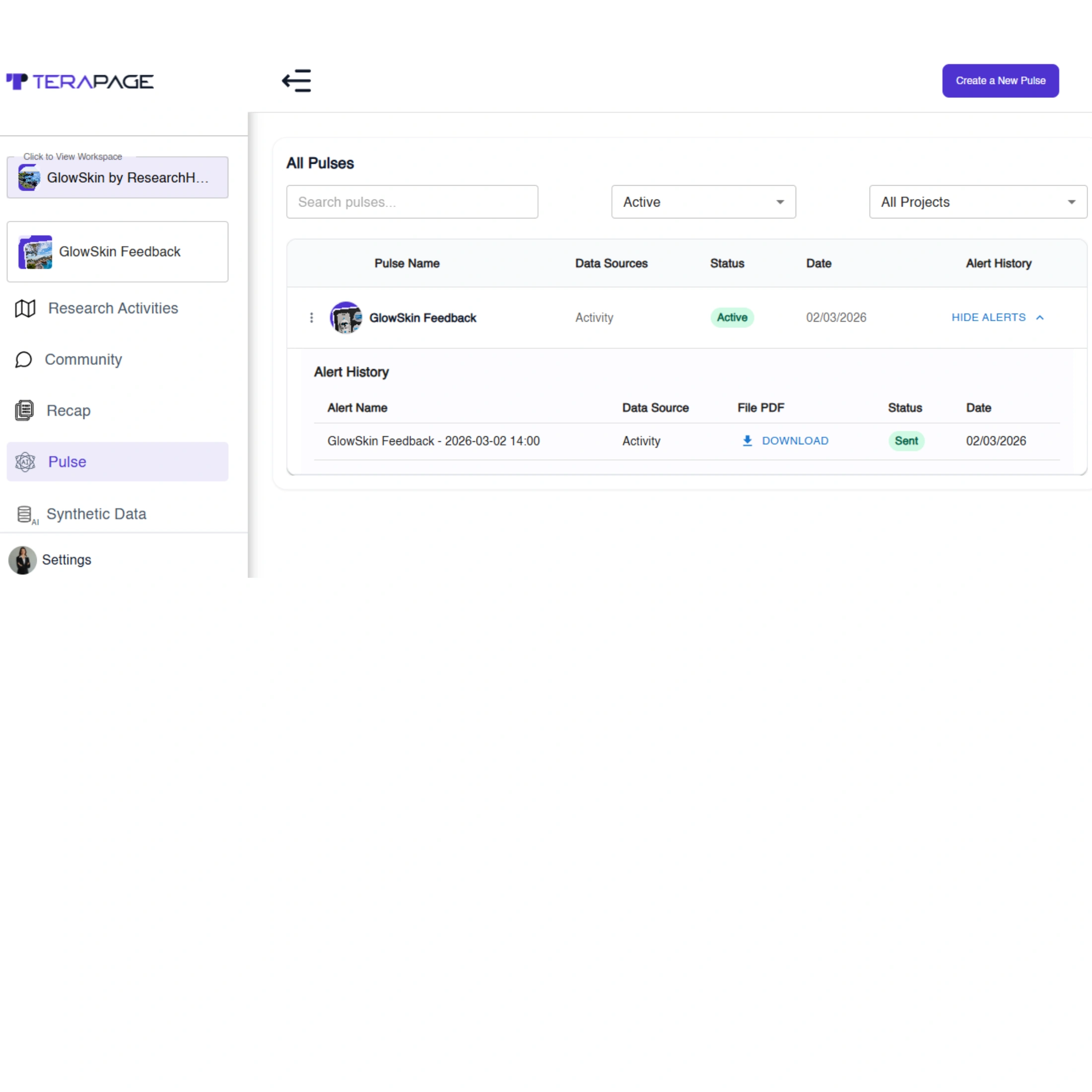The width and height of the screenshot is (1092, 1092).
Task: Click the DOWNLOAD PDF link
Action: [x=795, y=441]
